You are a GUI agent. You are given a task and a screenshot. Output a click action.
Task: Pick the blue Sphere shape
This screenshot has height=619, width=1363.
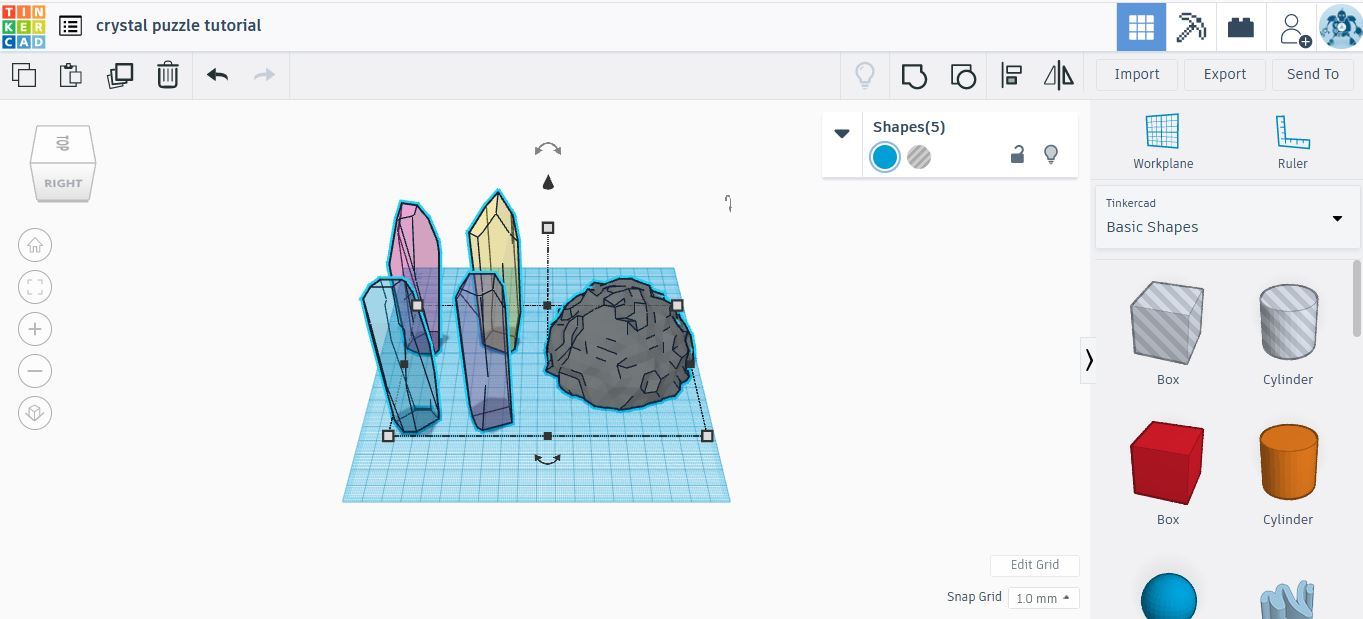tap(1168, 597)
